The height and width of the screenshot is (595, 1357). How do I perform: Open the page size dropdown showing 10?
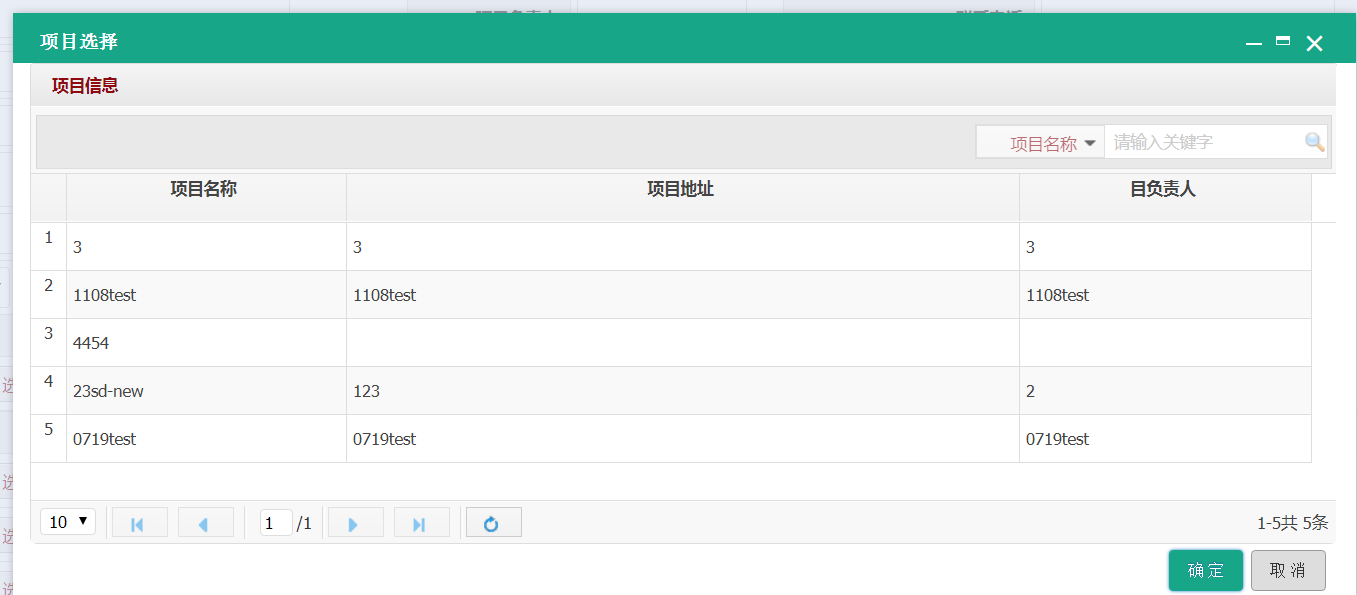coord(68,522)
